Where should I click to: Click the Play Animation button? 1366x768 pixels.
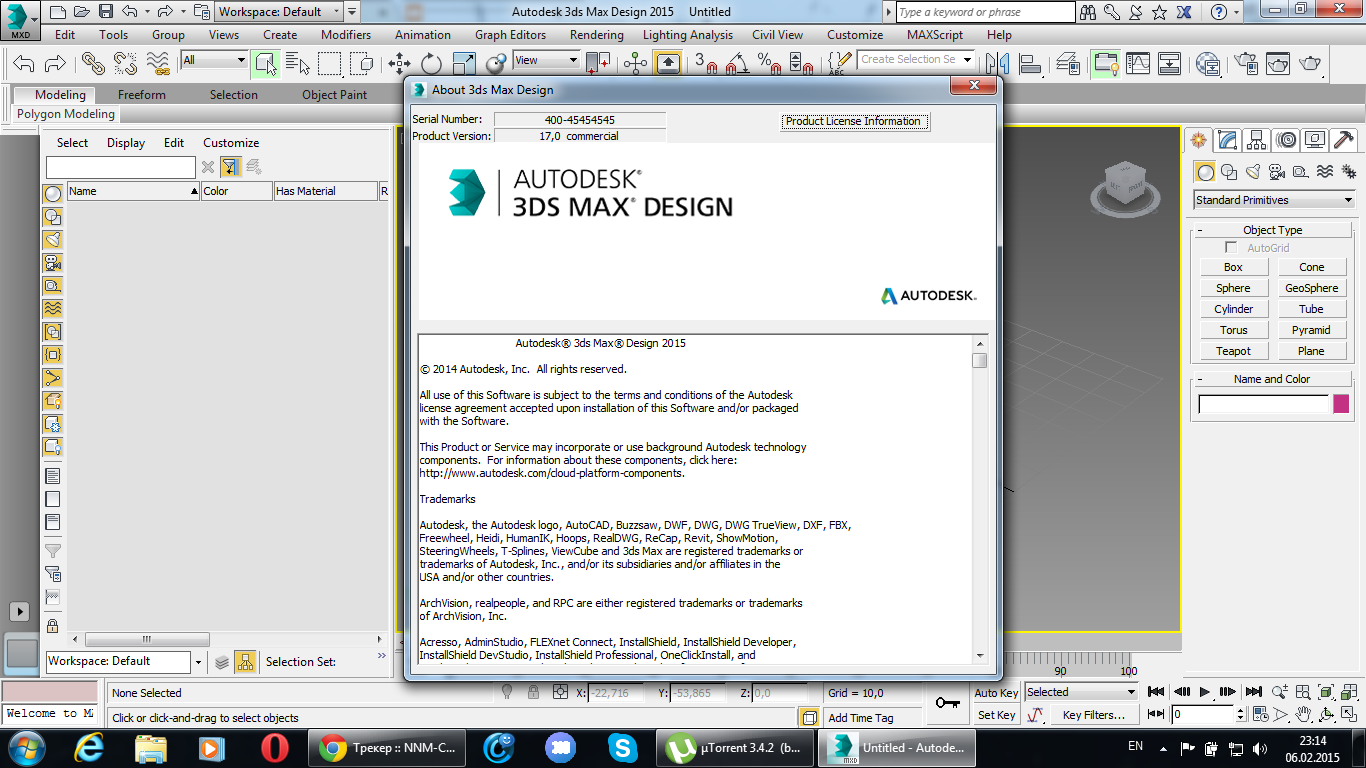click(x=1205, y=692)
